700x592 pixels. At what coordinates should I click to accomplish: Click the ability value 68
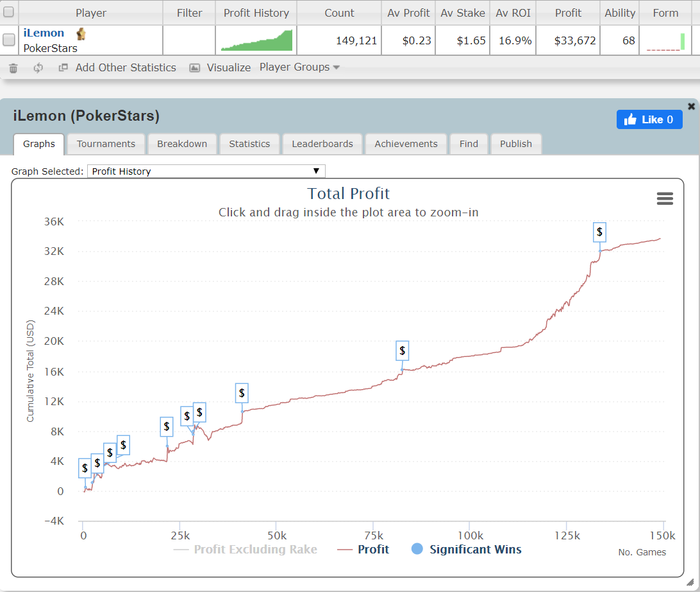629,41
